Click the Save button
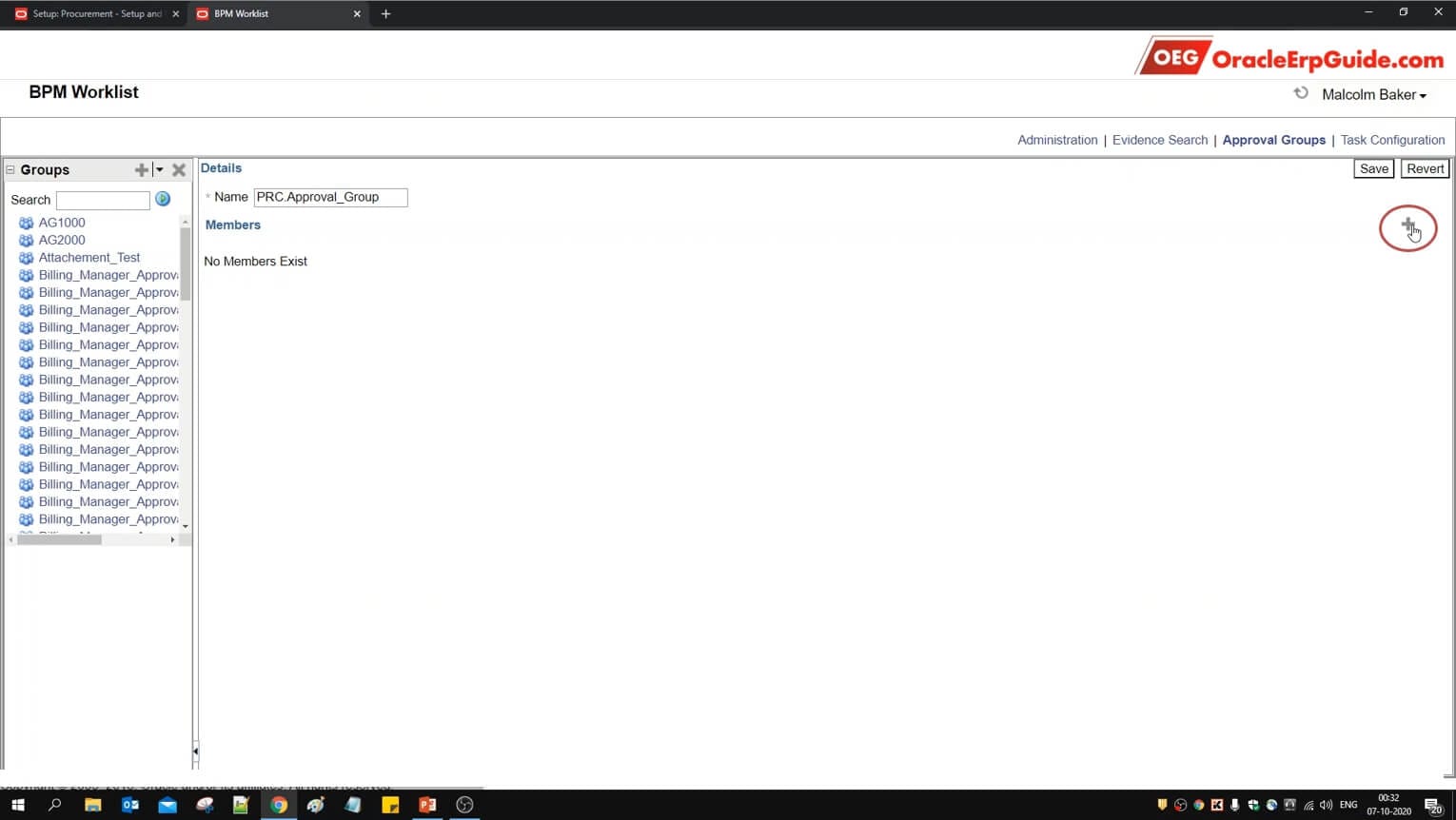1456x820 pixels. point(1373,168)
